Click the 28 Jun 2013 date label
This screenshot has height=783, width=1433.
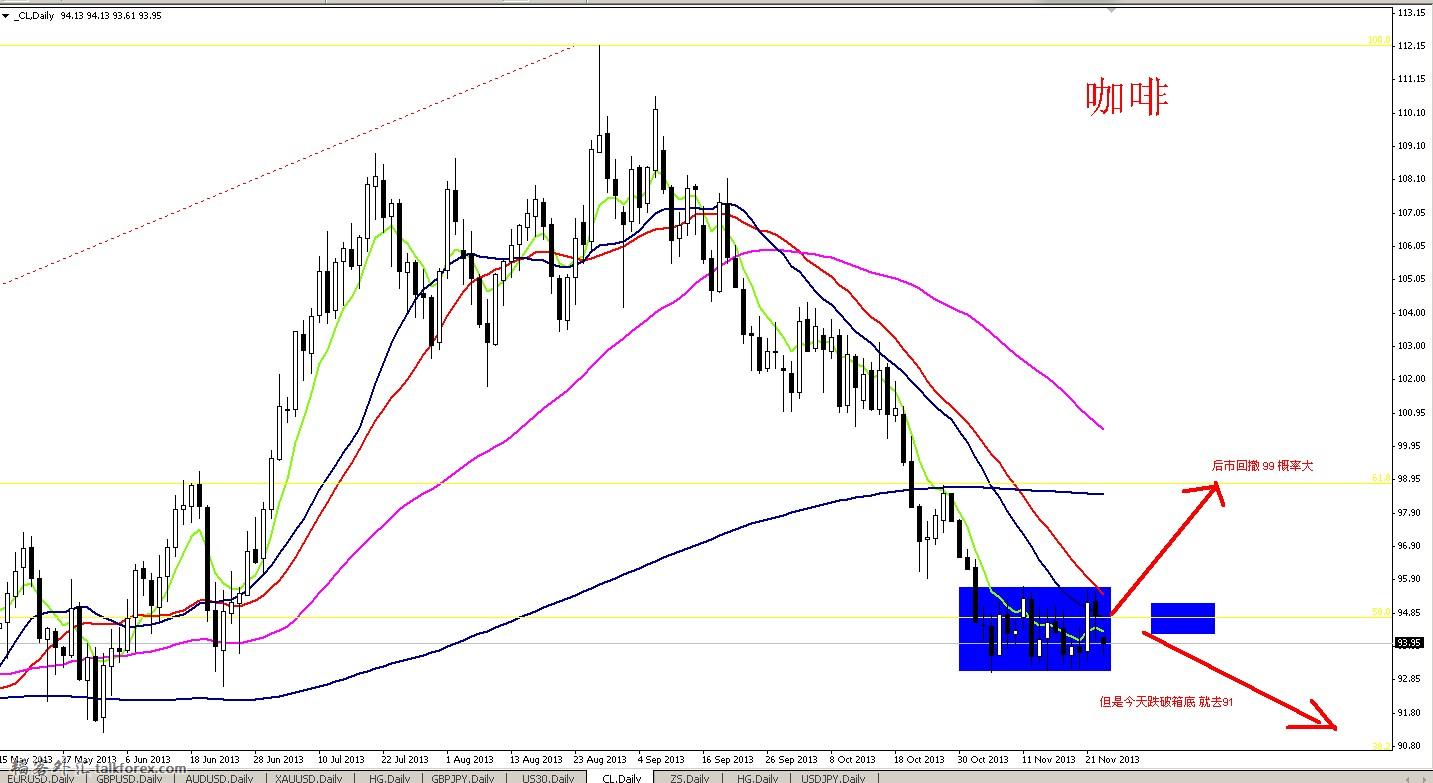[278, 759]
